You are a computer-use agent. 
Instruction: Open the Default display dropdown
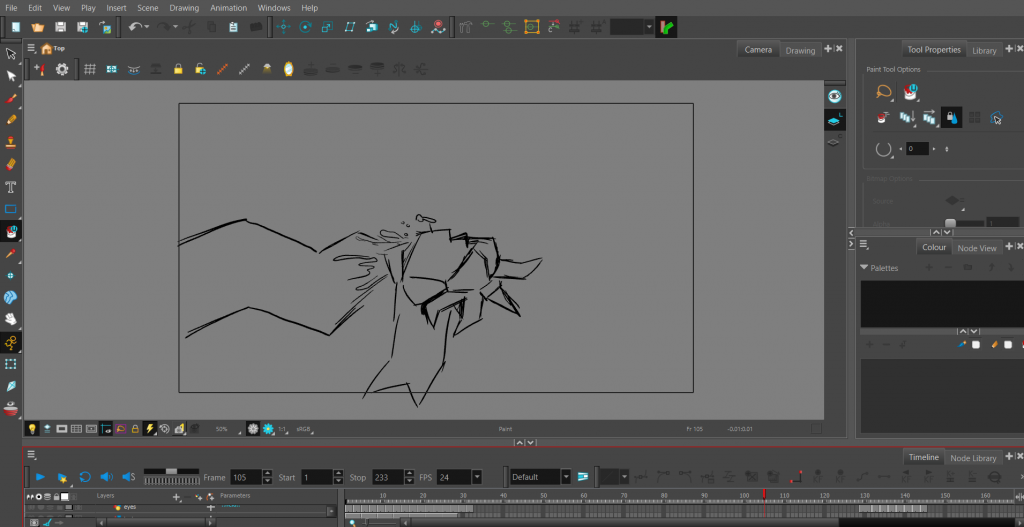click(x=566, y=477)
